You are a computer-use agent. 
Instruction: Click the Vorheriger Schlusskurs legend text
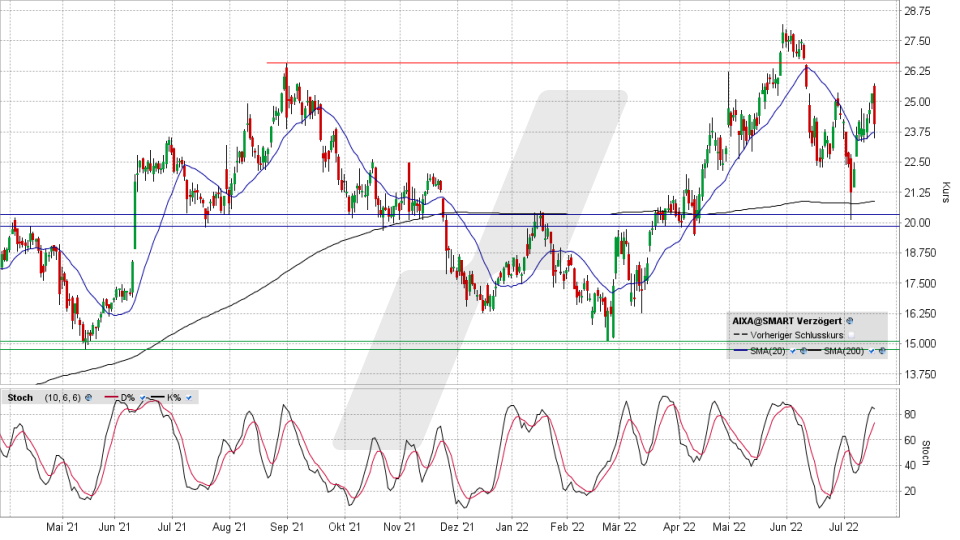tap(797, 335)
